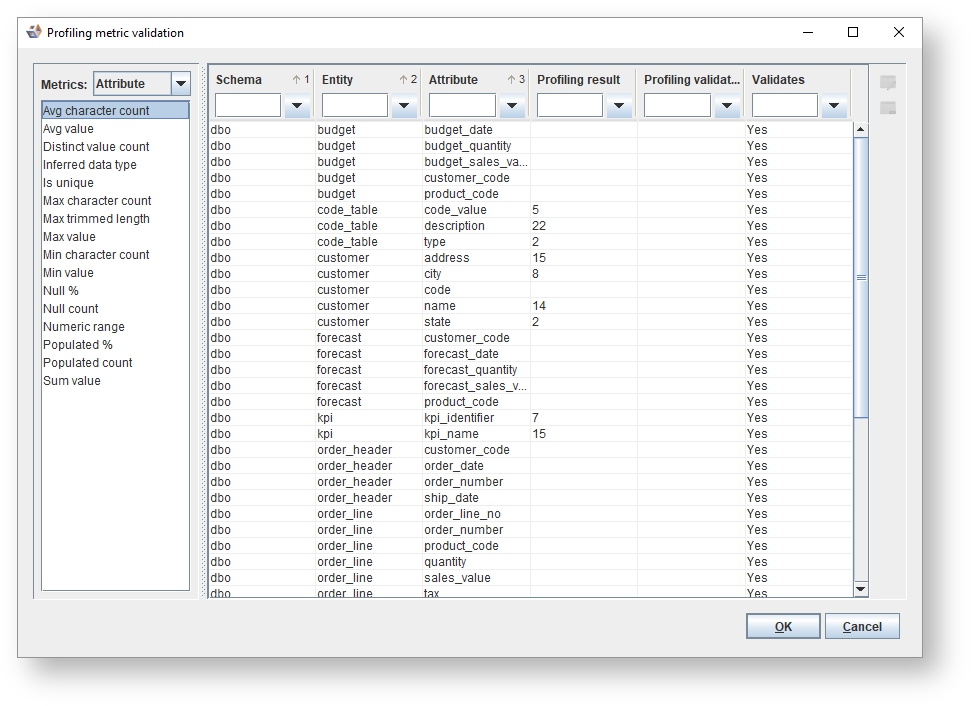This screenshot has width=971, height=706.
Task: Select the Max trimmed length metric
Action: coord(115,219)
